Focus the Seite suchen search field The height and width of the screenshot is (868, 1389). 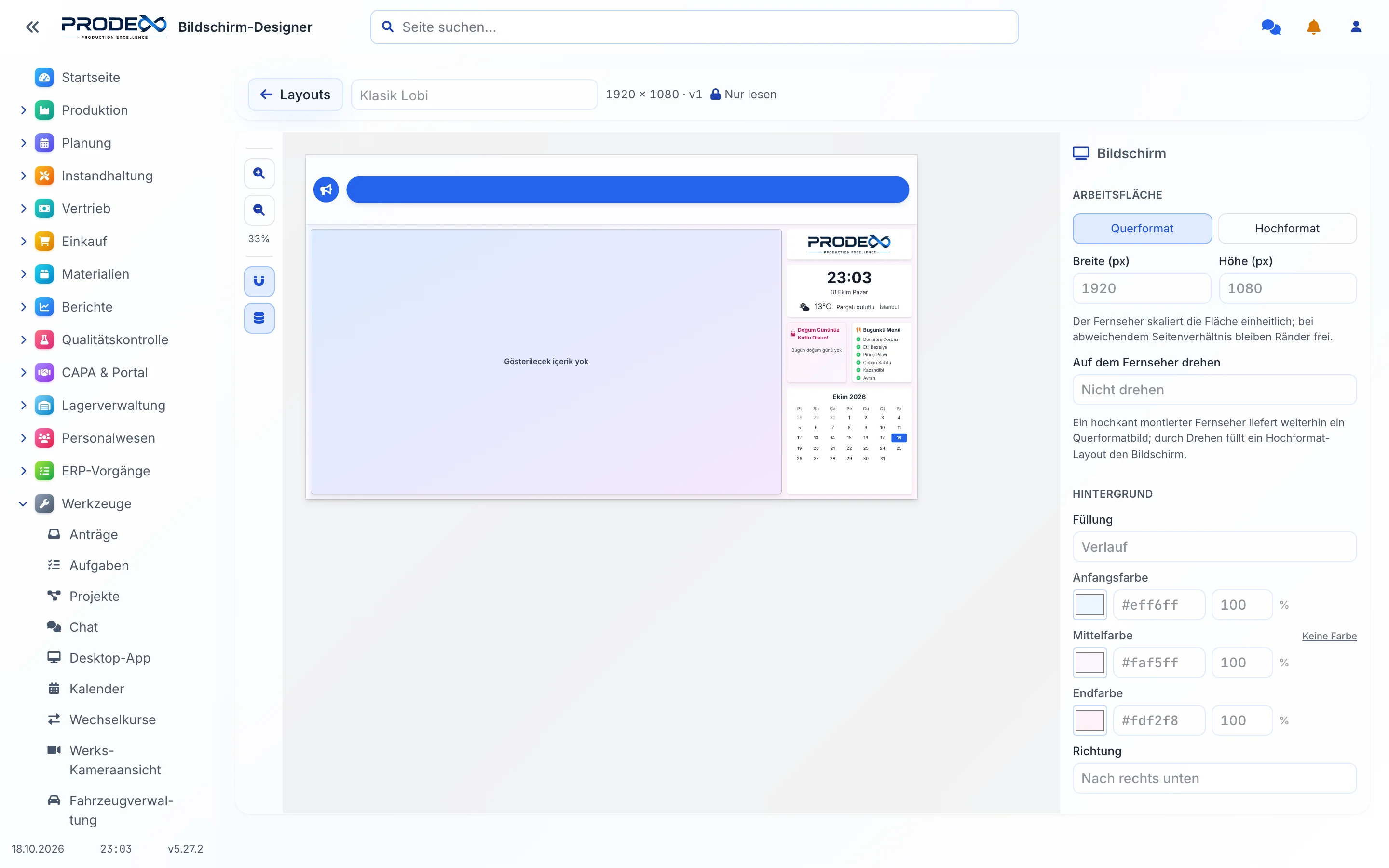pyautogui.click(x=694, y=27)
